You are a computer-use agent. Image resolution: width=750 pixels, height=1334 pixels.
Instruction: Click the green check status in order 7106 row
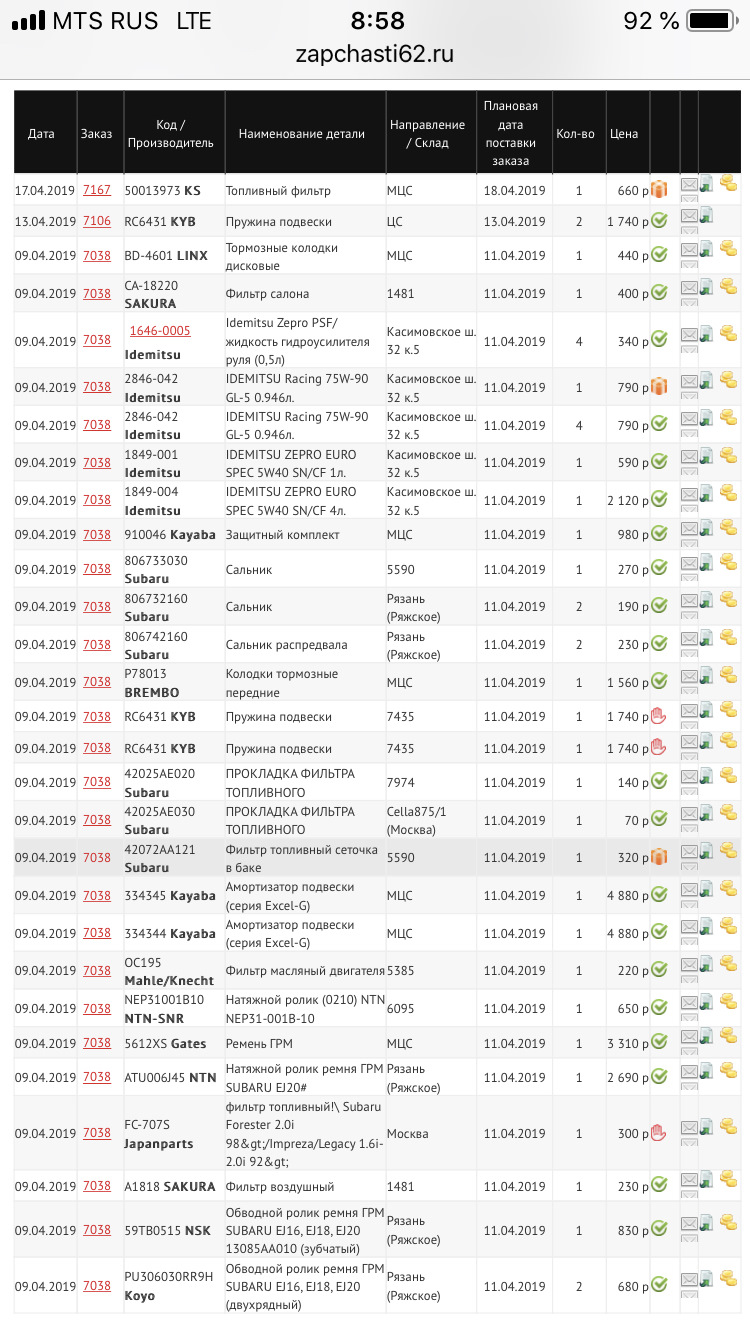click(659, 221)
